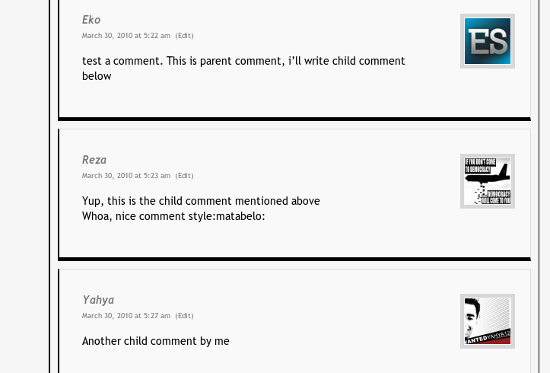Click Reza's airplane avatar image
The height and width of the screenshot is (373, 550).
(x=487, y=181)
